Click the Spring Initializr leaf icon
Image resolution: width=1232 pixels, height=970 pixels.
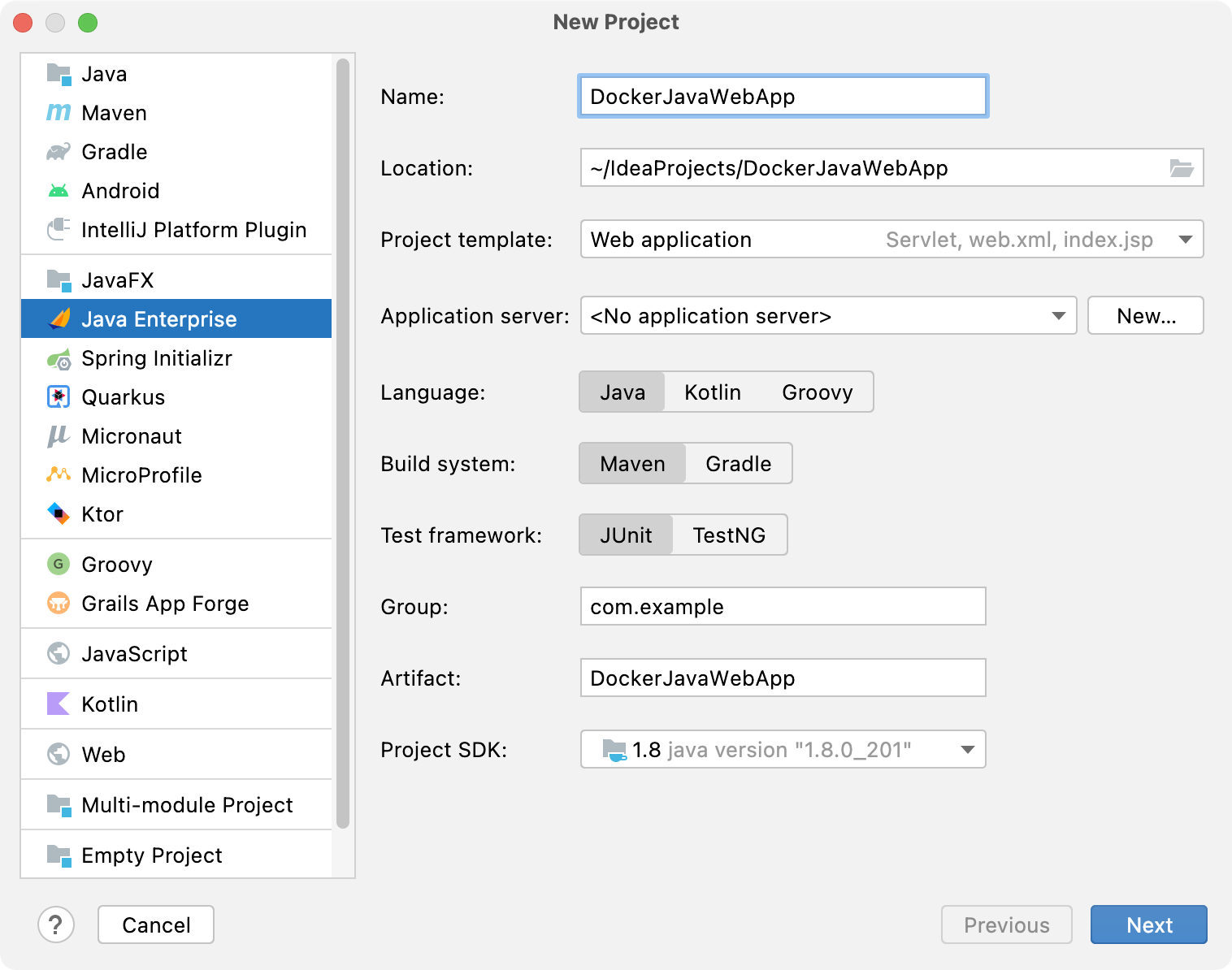[x=59, y=358]
